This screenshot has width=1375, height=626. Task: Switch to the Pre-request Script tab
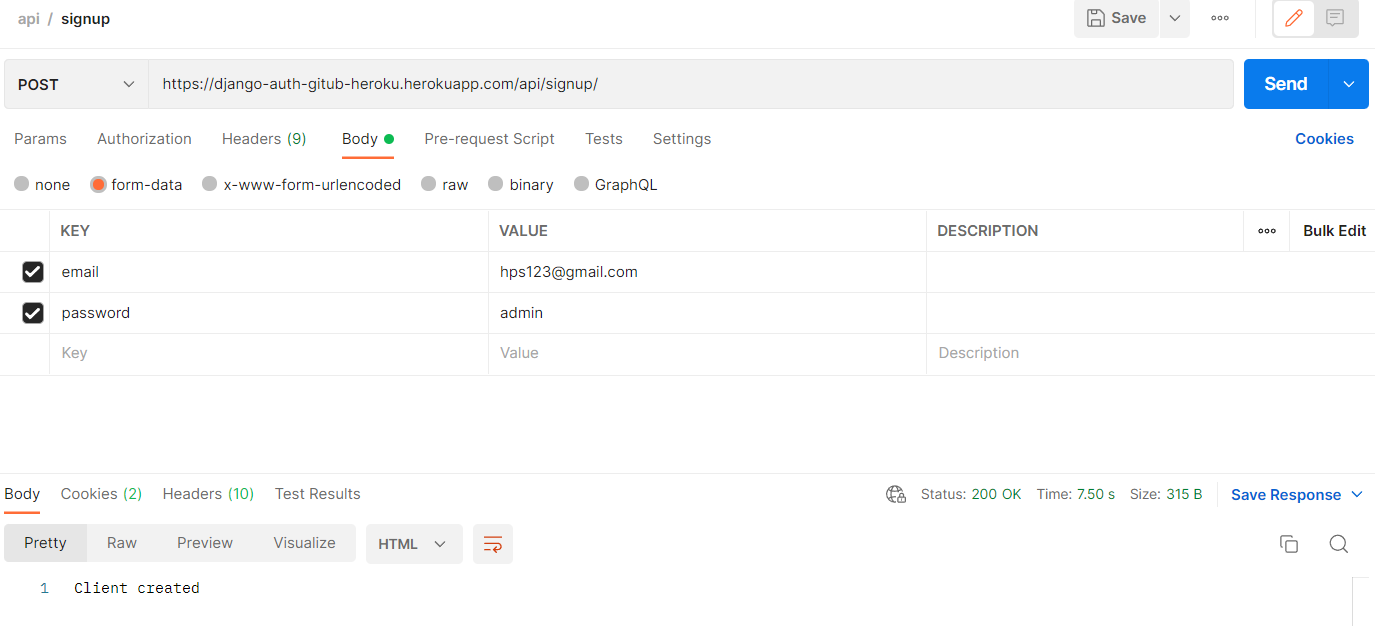pos(489,139)
